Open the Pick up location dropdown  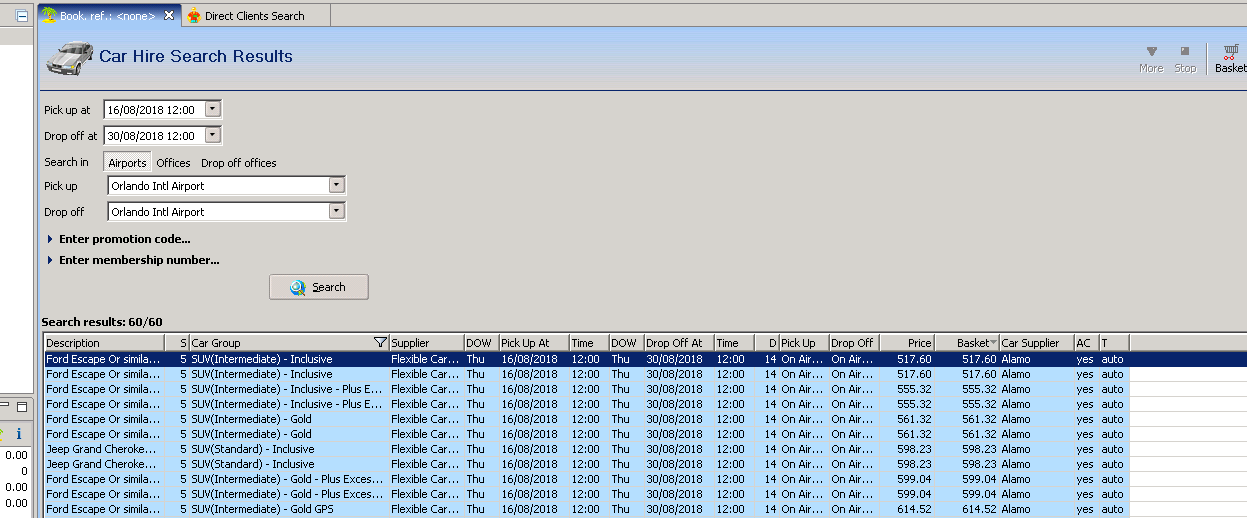coord(337,185)
